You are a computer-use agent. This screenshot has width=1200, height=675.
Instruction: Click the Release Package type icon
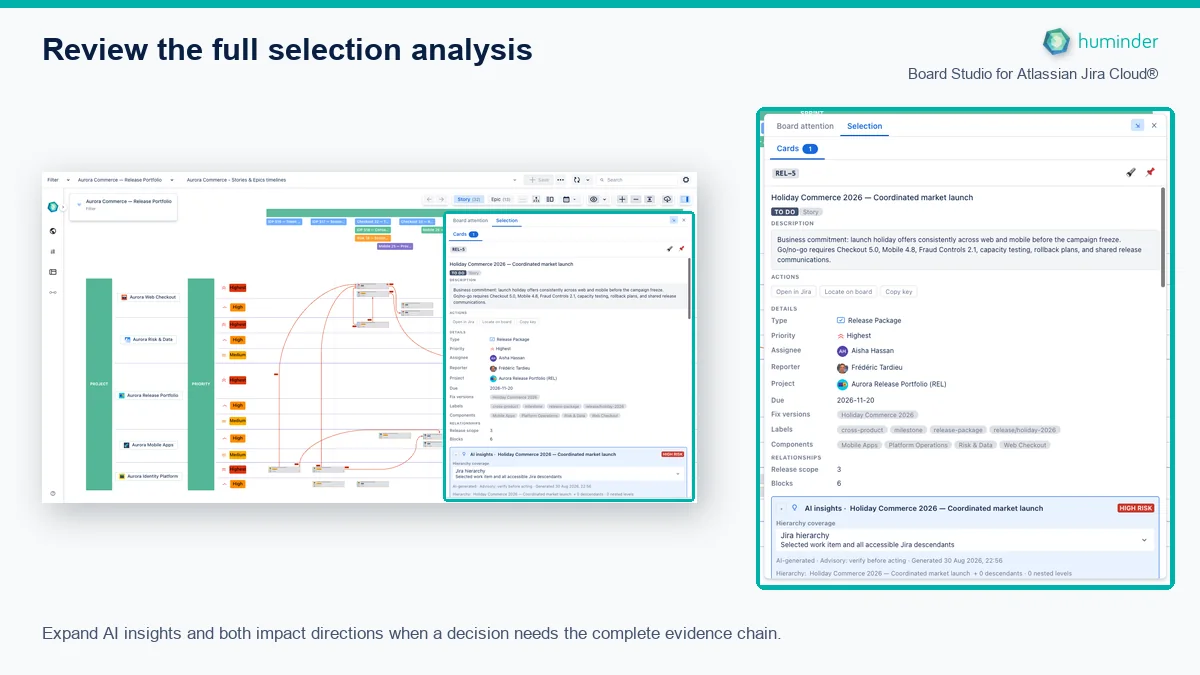(841, 320)
